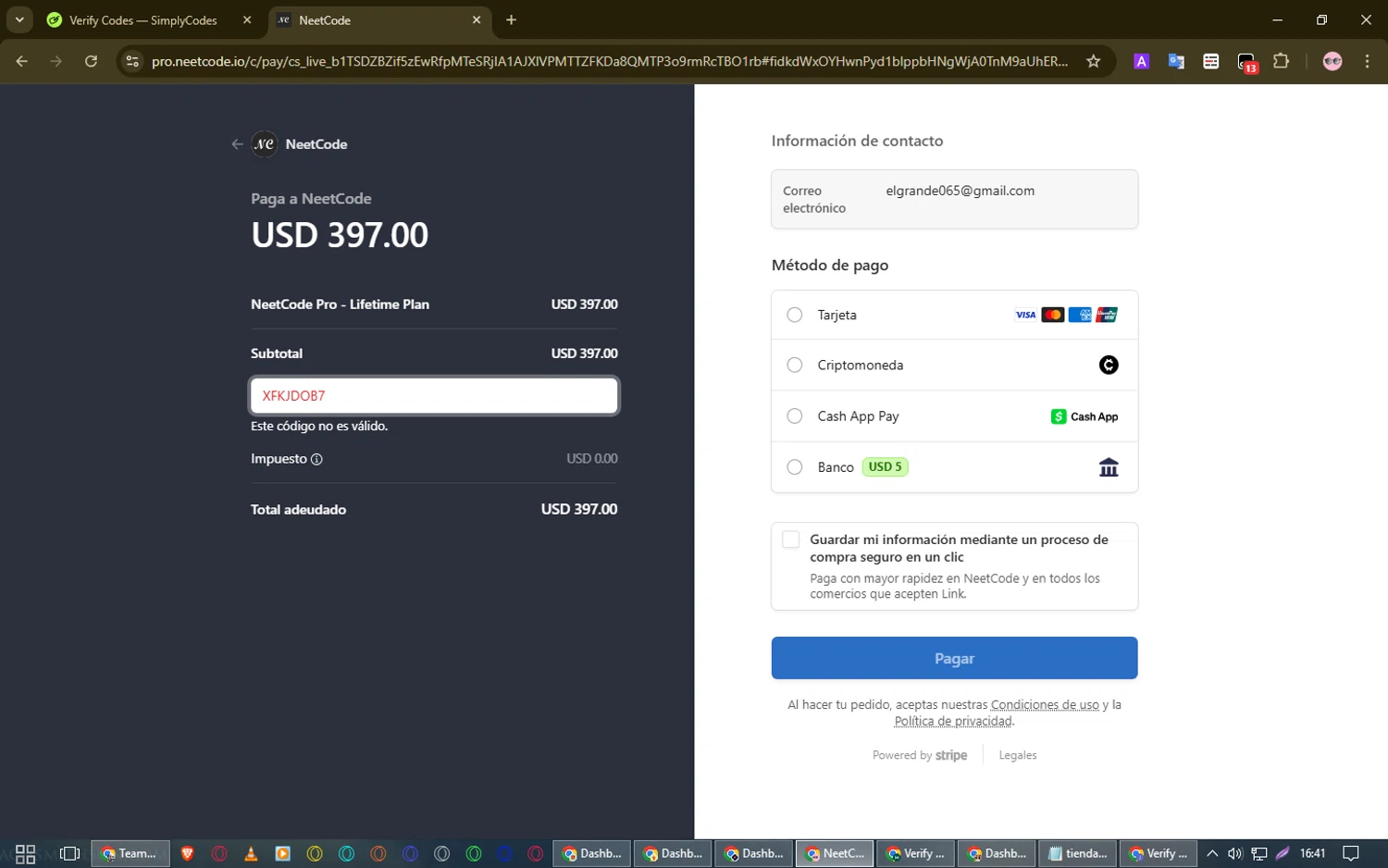
Task: Click the browser address bar URL
Action: coord(609,61)
